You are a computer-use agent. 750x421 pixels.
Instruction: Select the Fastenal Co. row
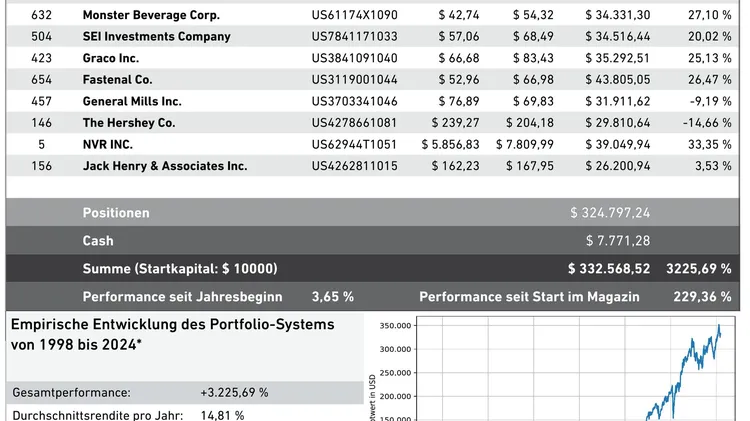[x=117, y=79]
